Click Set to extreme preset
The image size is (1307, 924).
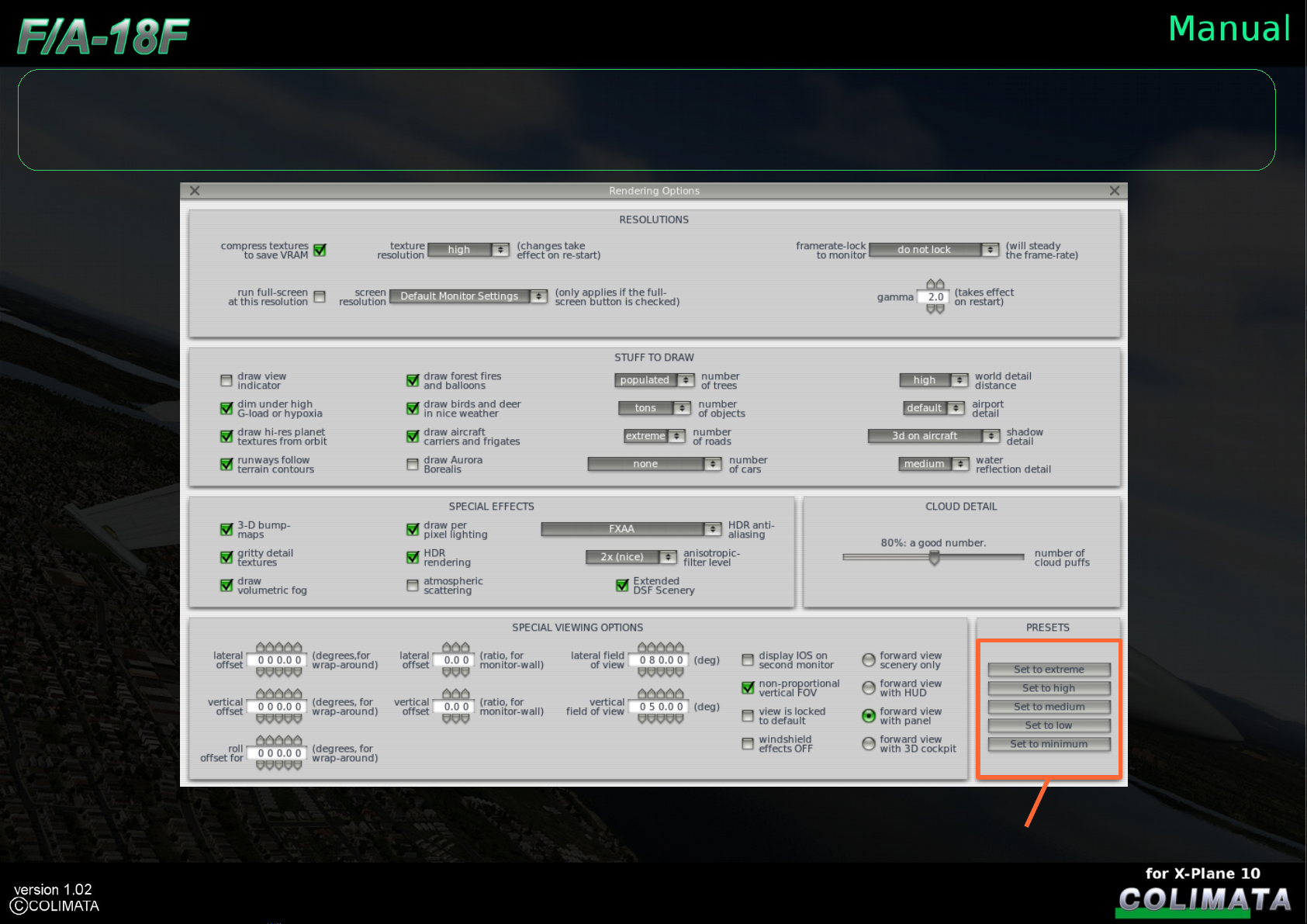coord(1049,670)
